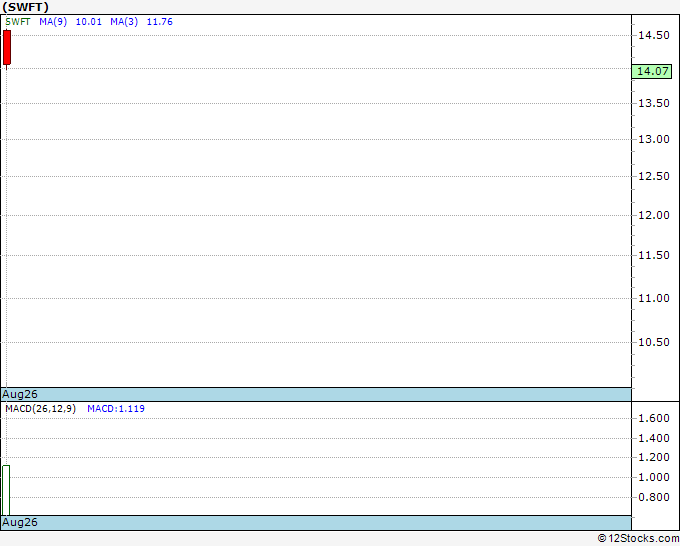The width and height of the screenshot is (680, 546).
Task: Click the 10.50 price axis label
Action: (x=654, y=342)
